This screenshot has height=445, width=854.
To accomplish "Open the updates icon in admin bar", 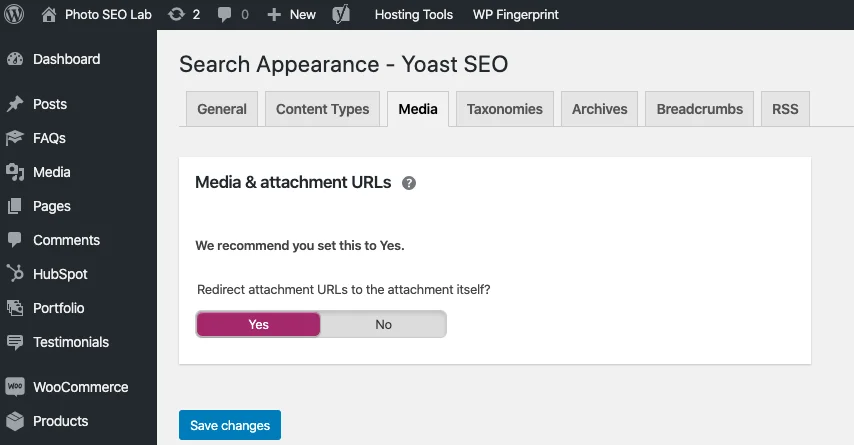I will pos(176,15).
